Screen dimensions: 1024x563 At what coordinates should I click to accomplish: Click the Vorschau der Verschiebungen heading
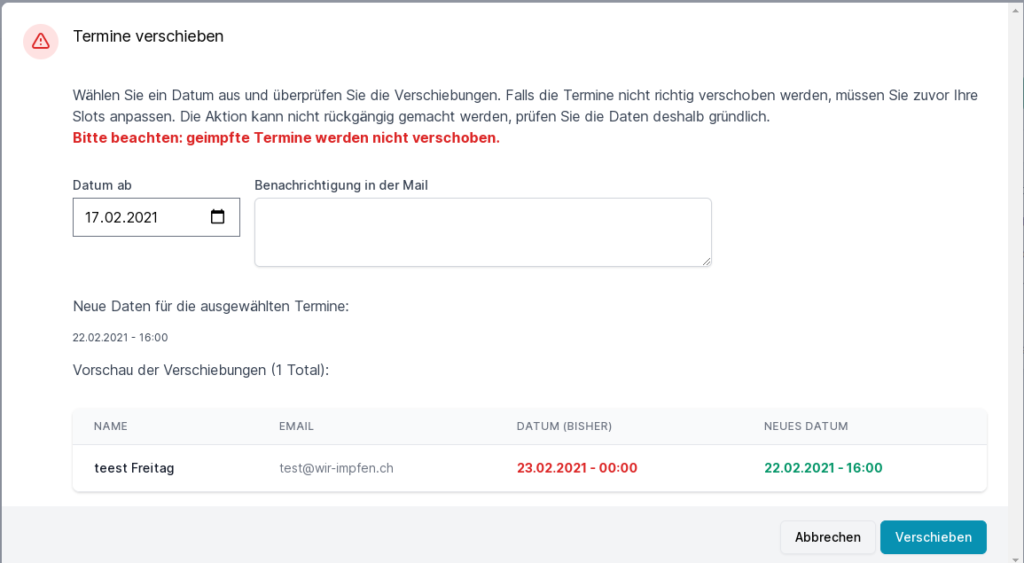coord(200,370)
